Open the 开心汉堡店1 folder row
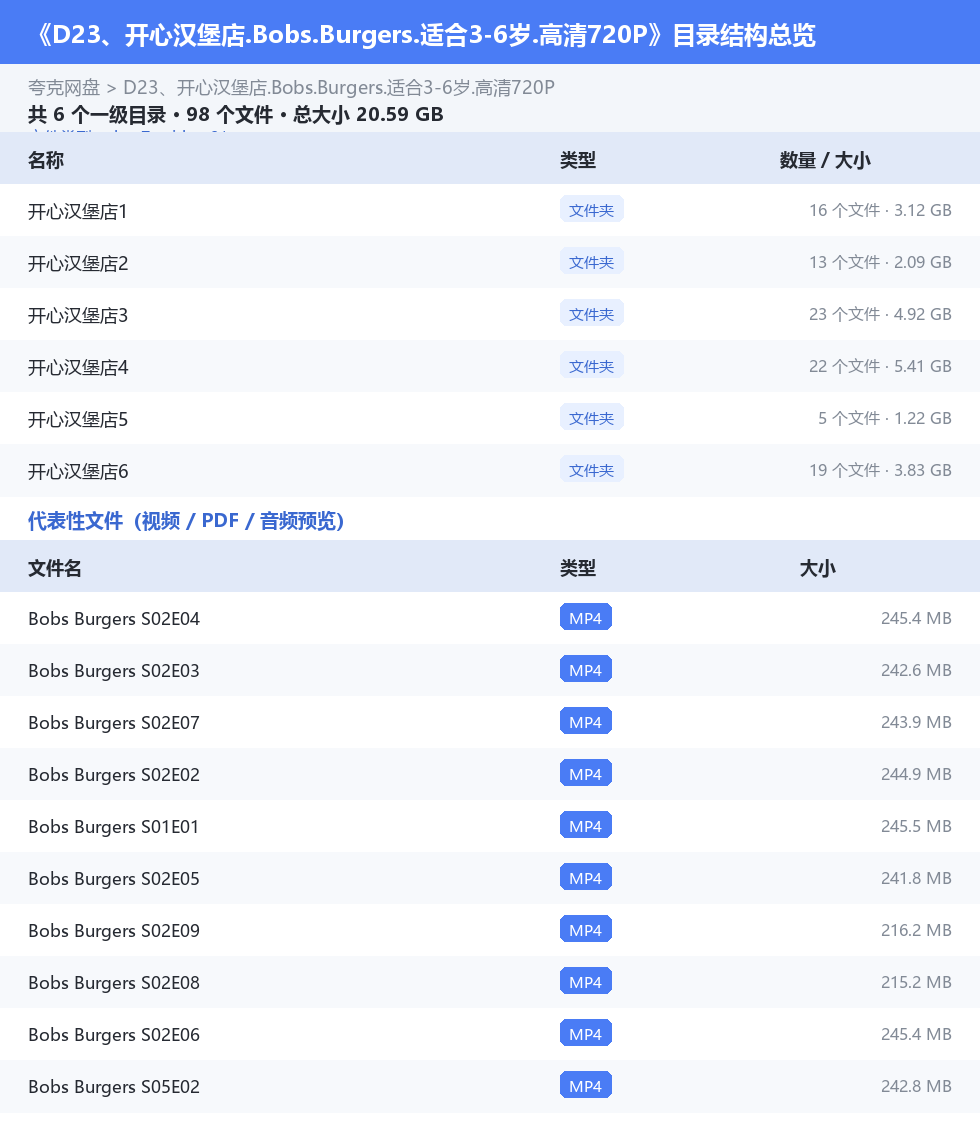The height and width of the screenshot is (1144, 980). coord(490,210)
